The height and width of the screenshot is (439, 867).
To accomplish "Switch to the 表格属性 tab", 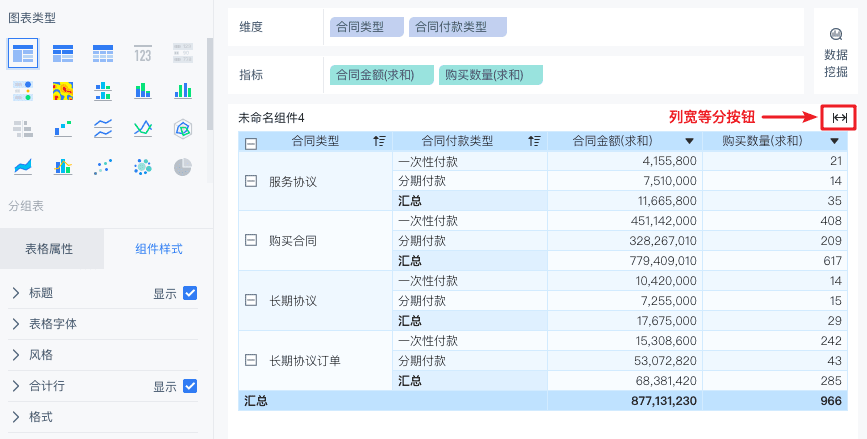I will coord(51,249).
